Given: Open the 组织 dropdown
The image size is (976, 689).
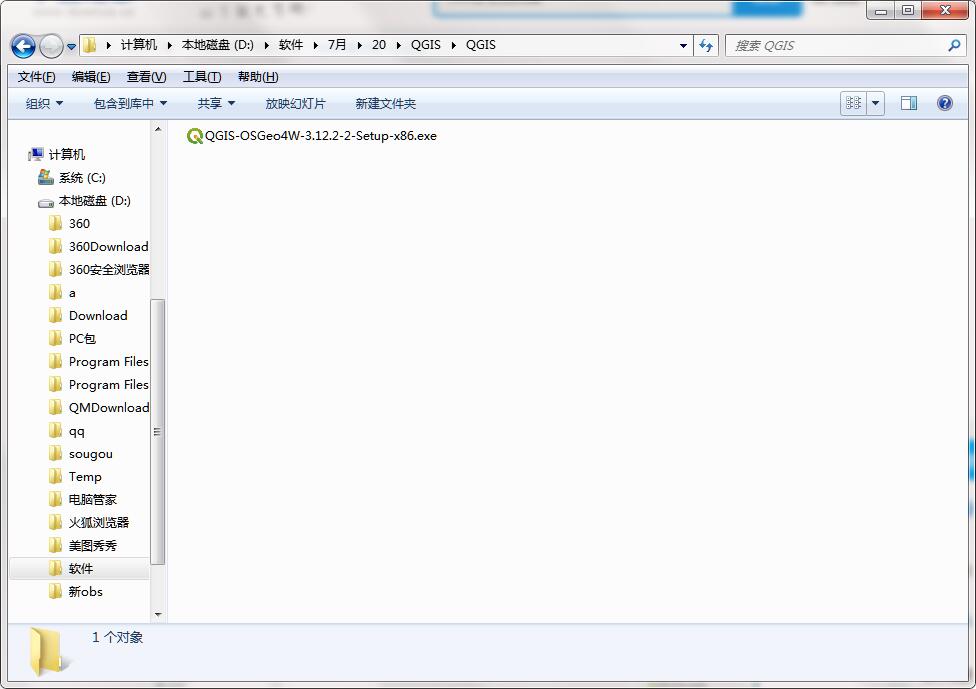Looking at the screenshot, I should point(44,103).
